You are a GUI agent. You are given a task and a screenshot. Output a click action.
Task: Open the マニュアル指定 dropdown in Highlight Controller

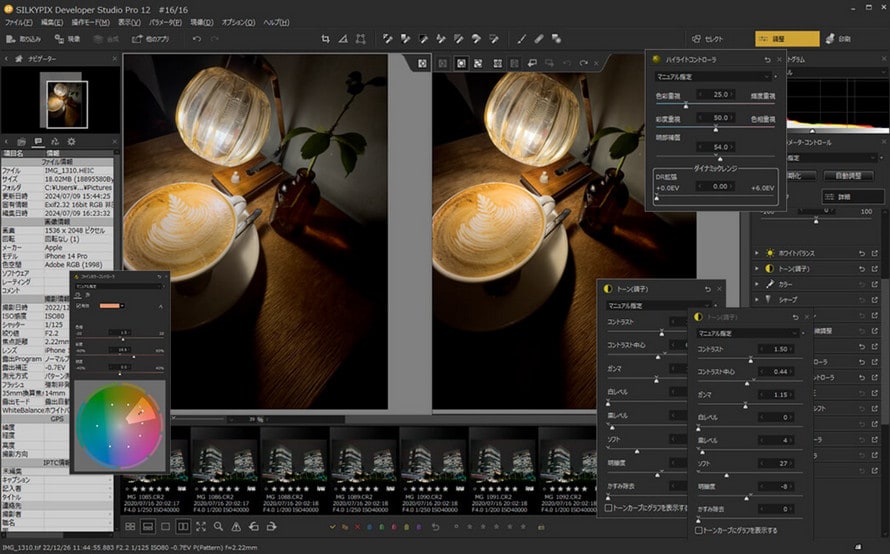(712, 76)
